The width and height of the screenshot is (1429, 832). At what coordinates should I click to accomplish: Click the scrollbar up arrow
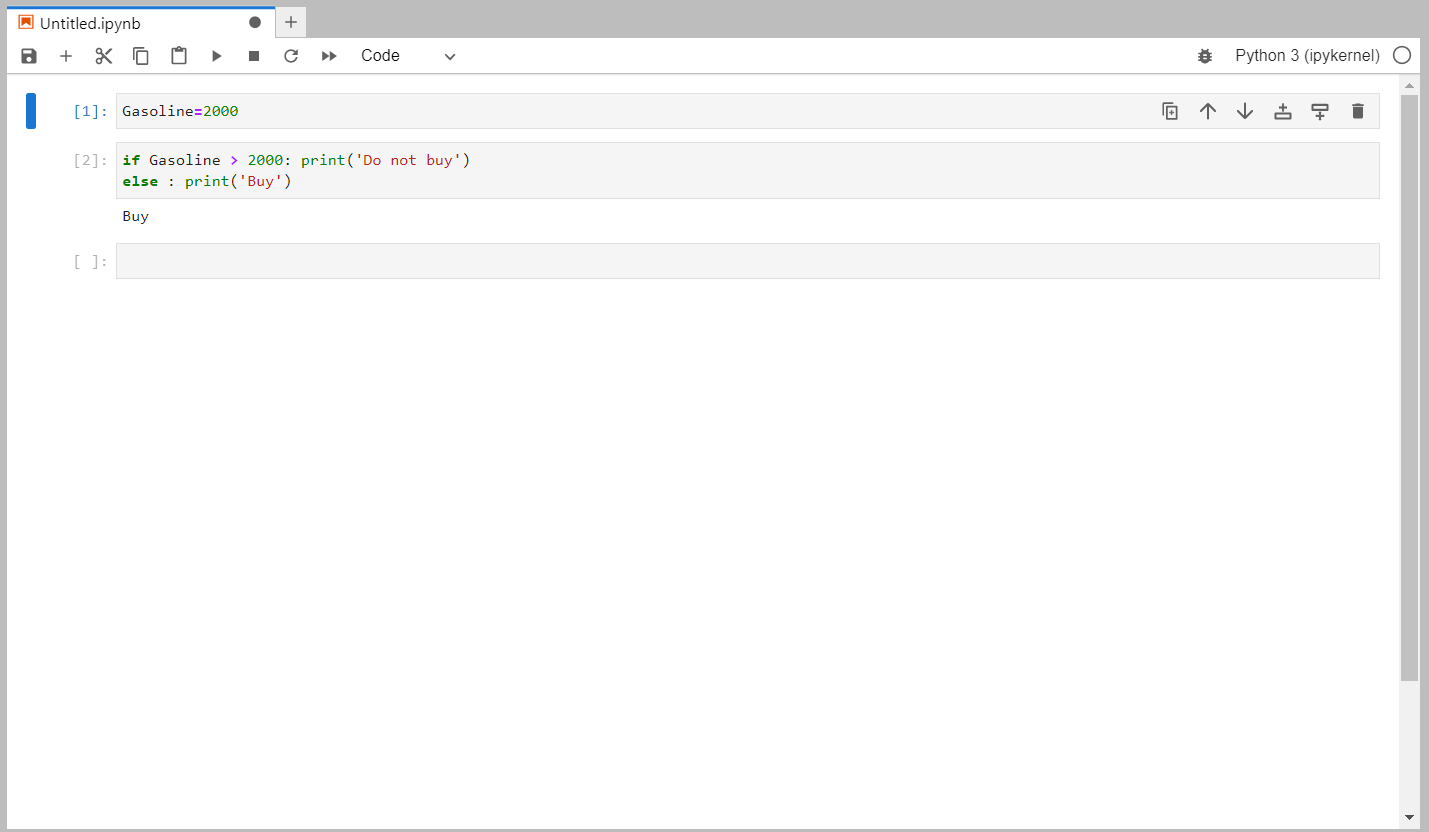[x=1409, y=85]
